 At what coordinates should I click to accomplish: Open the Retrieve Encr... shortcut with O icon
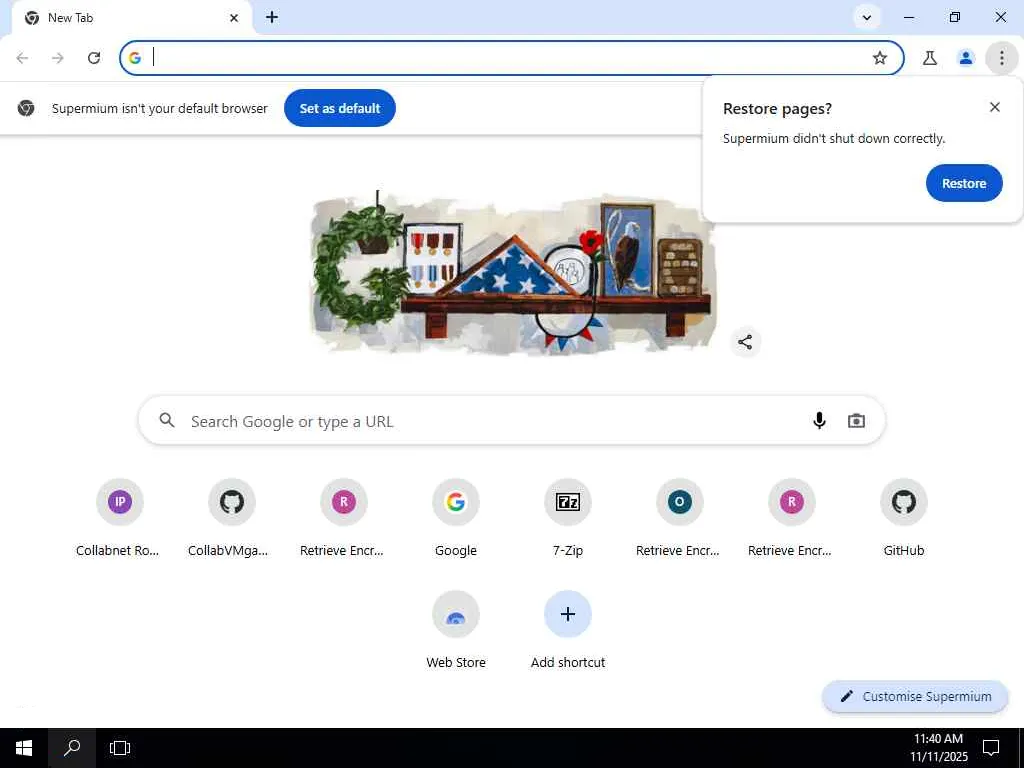click(x=679, y=519)
